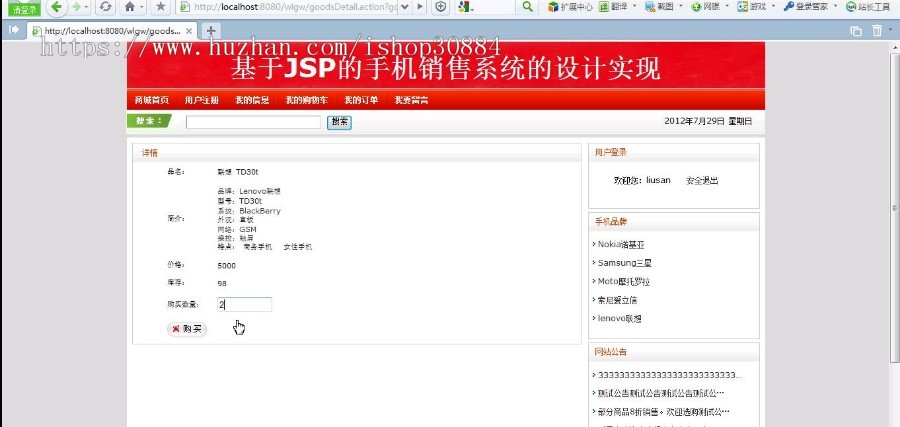The width and height of the screenshot is (900, 427).
Task: Expand the dropdown arrow next to 网银
Action: (727, 7)
